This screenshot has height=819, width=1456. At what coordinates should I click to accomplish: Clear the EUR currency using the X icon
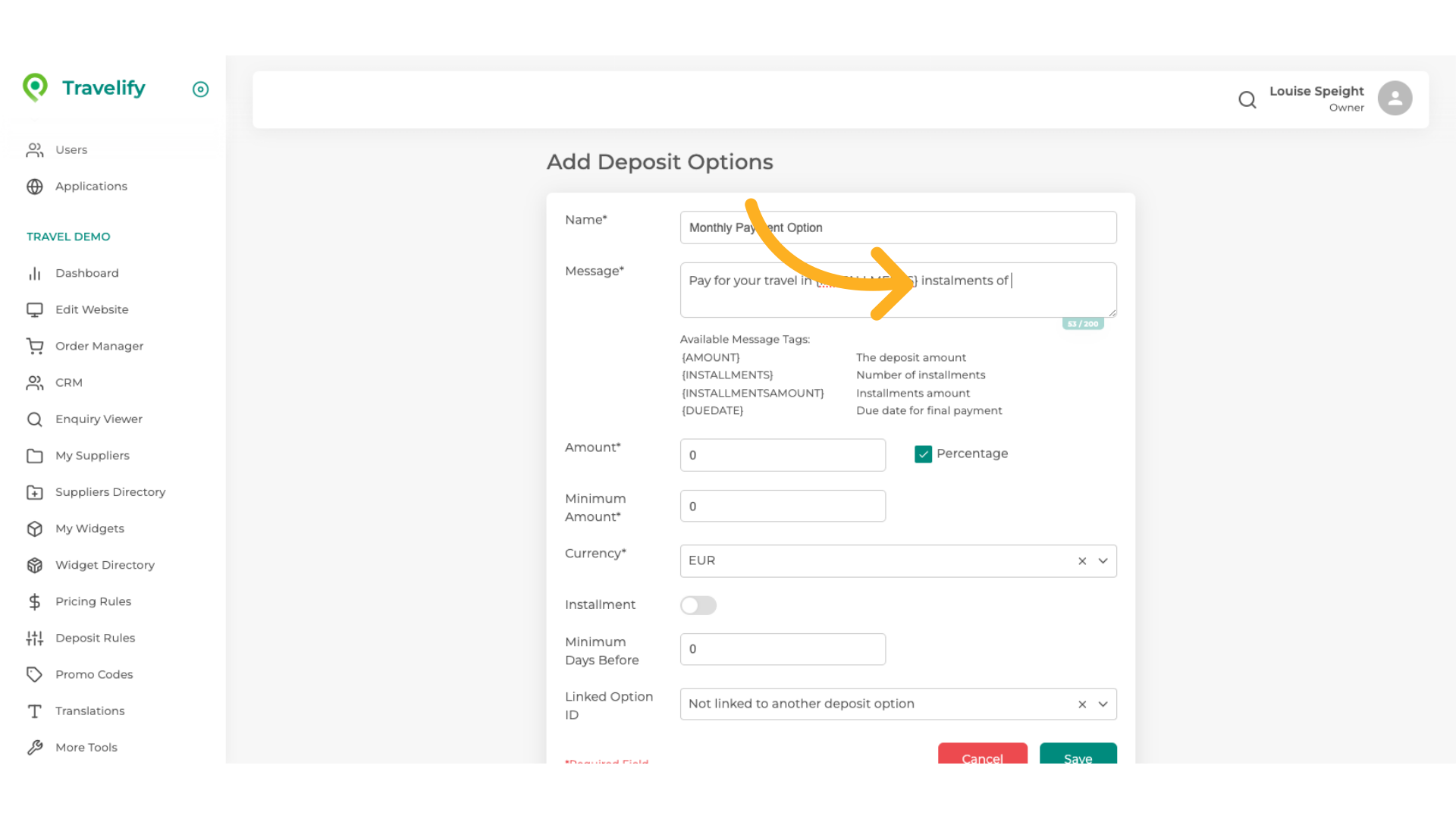1082,561
